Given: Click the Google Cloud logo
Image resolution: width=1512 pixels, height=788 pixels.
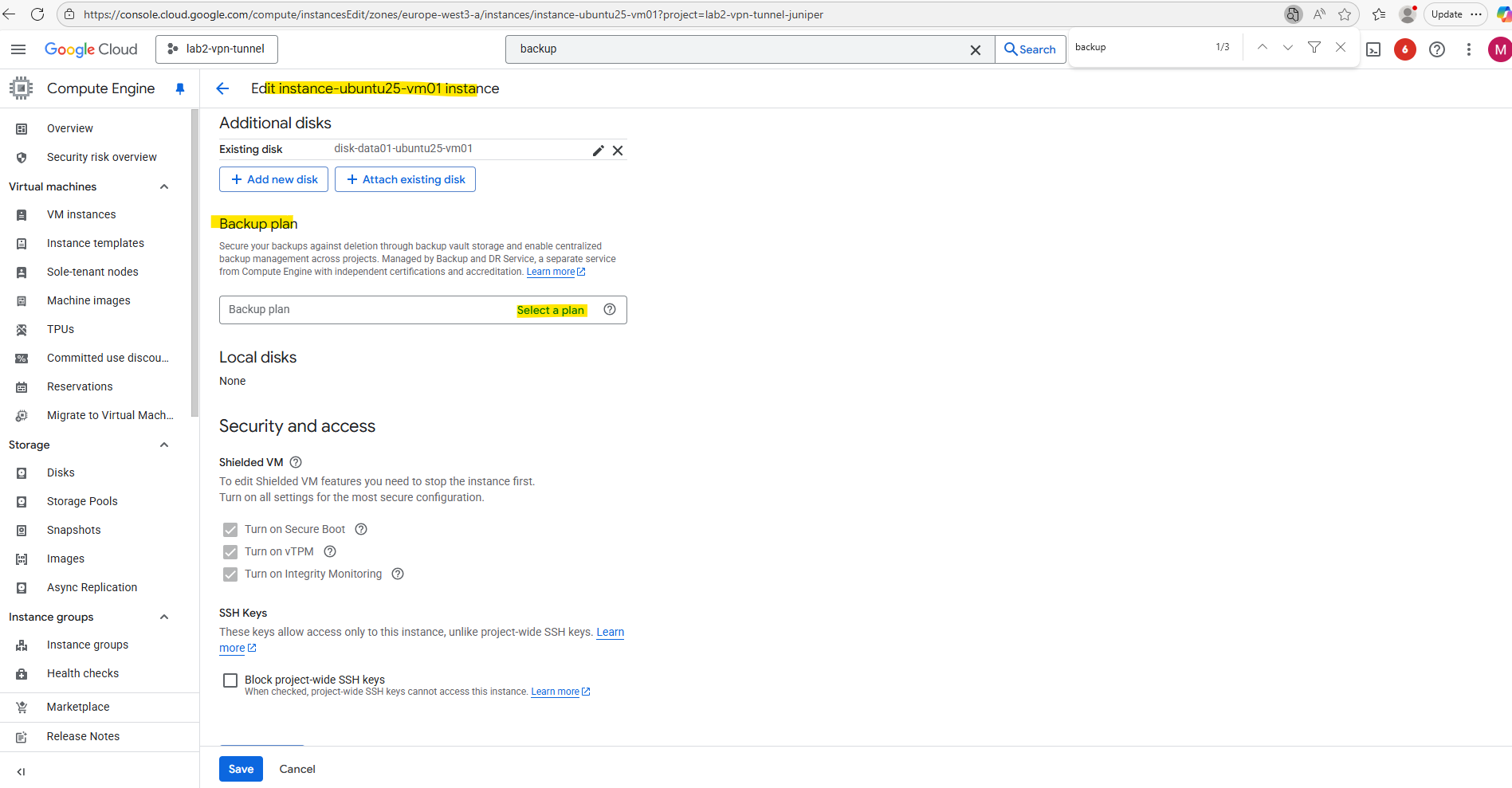Looking at the screenshot, I should point(91,49).
